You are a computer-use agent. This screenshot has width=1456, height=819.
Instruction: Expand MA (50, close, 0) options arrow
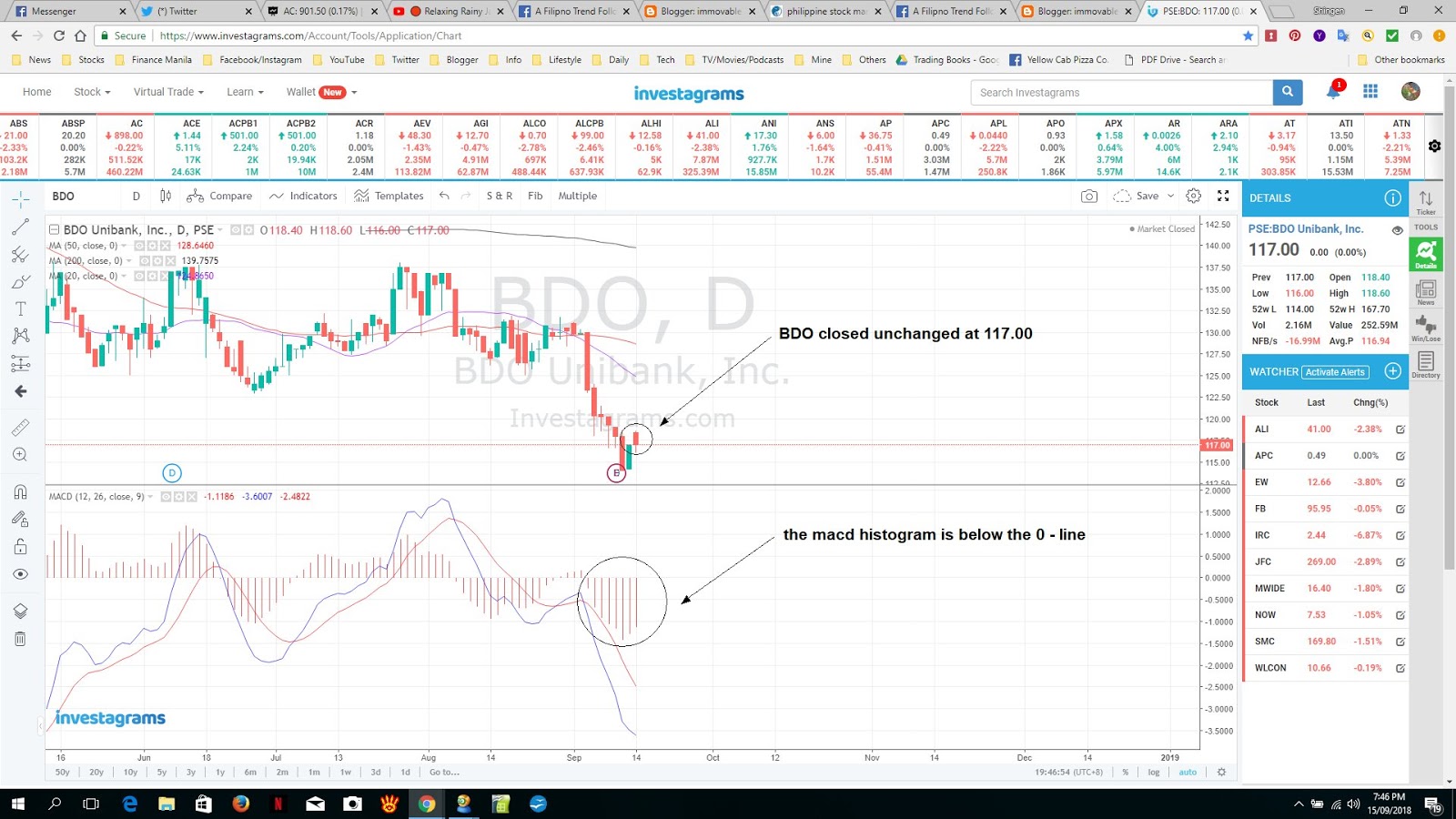[125, 246]
